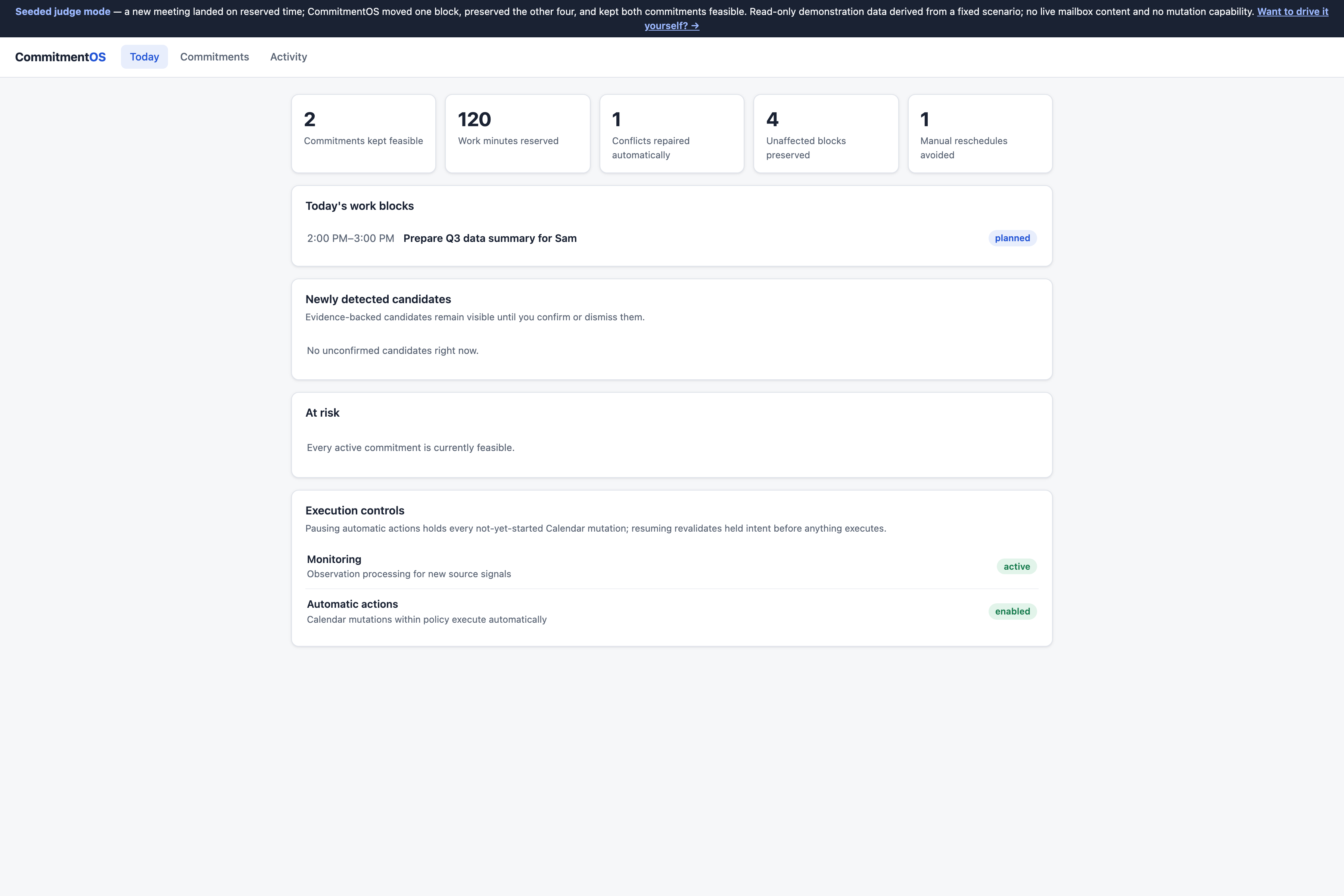The height and width of the screenshot is (896, 1344).
Task: Click the 'Manual reschedules avoided' card
Action: [x=980, y=134]
